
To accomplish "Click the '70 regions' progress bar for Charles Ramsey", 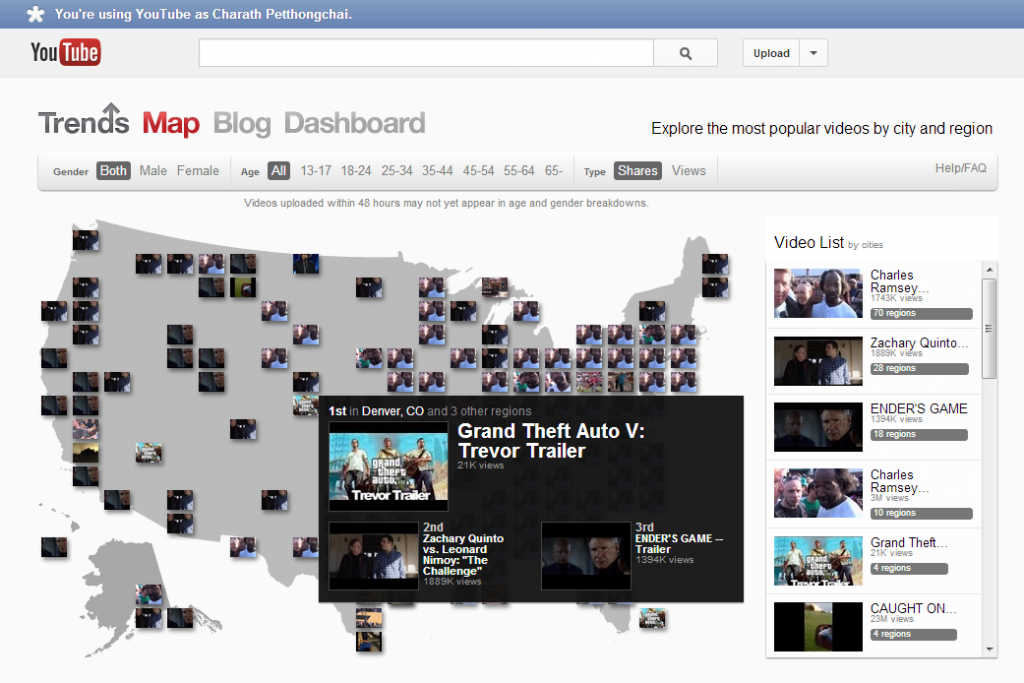I will 920,313.
